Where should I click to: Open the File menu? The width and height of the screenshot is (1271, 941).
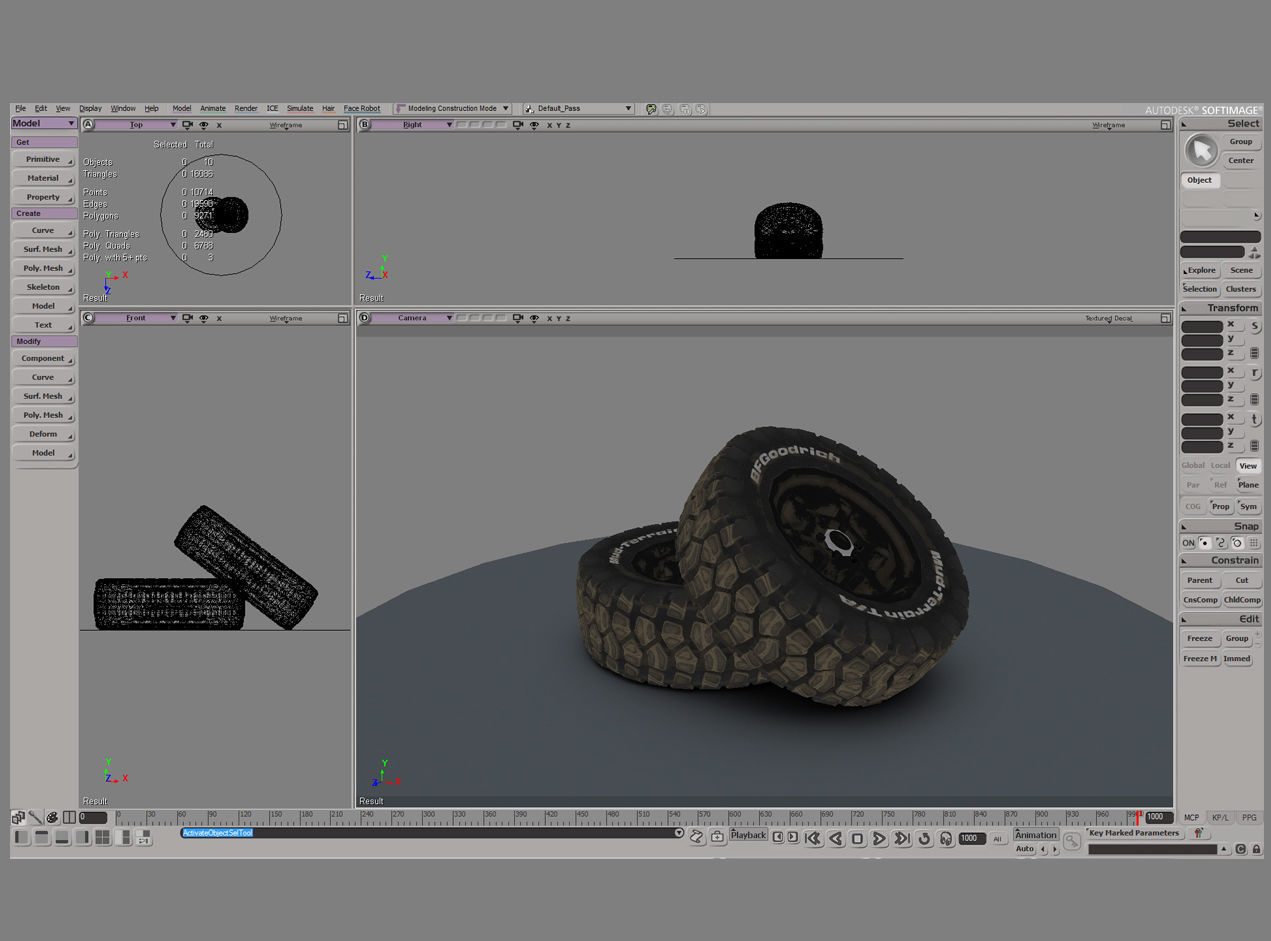click(x=20, y=108)
